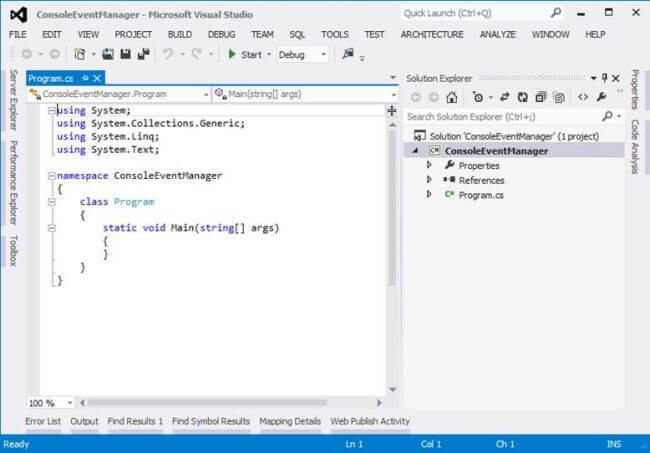Click the Navigate Forward toolbar icon
Image resolution: width=650 pixels, height=453 pixels.
tap(54, 54)
